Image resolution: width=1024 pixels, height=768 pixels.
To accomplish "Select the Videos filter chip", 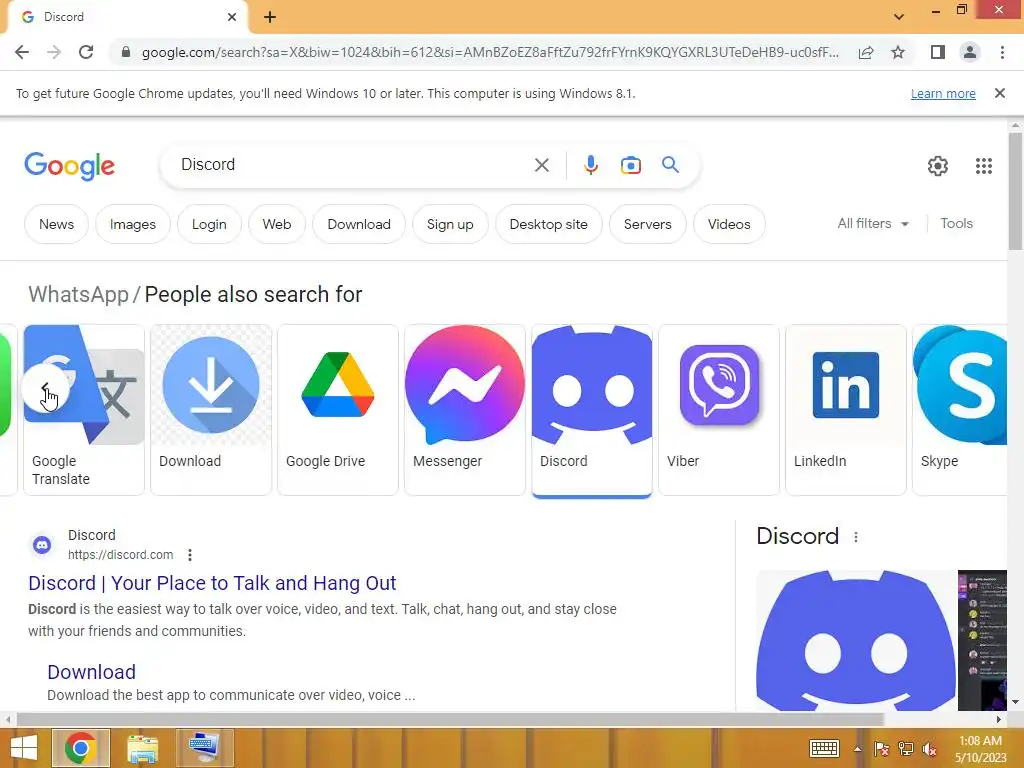I will 729,224.
